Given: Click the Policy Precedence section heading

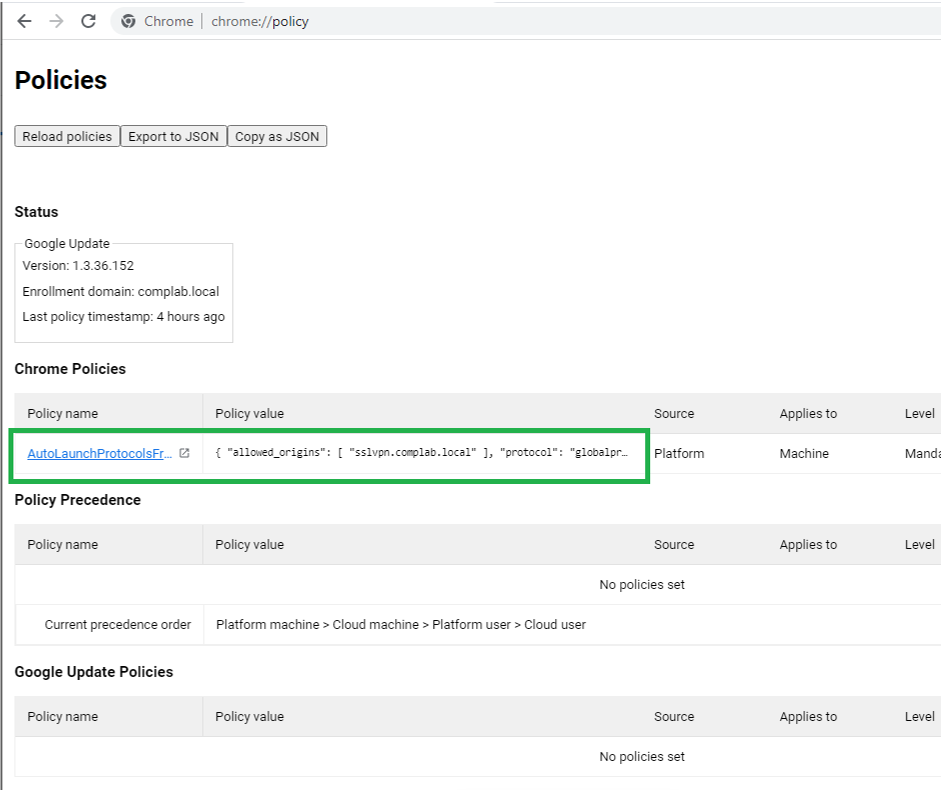Looking at the screenshot, I should click(x=77, y=500).
